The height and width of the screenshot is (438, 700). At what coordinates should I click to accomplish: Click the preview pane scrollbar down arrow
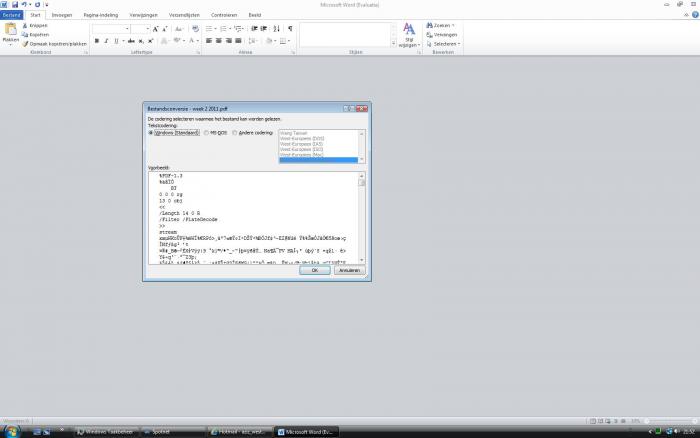[x=362, y=260]
